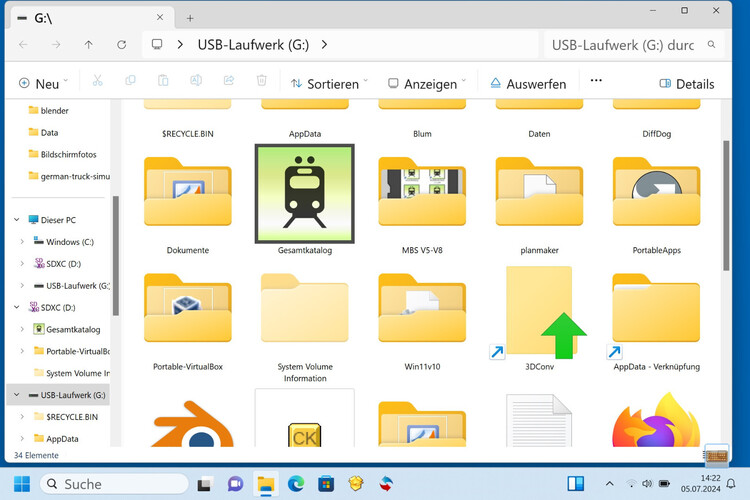Viewport: 750px width, 500px height.
Task: Open the Anzeigen dropdown menu
Action: 427,84
